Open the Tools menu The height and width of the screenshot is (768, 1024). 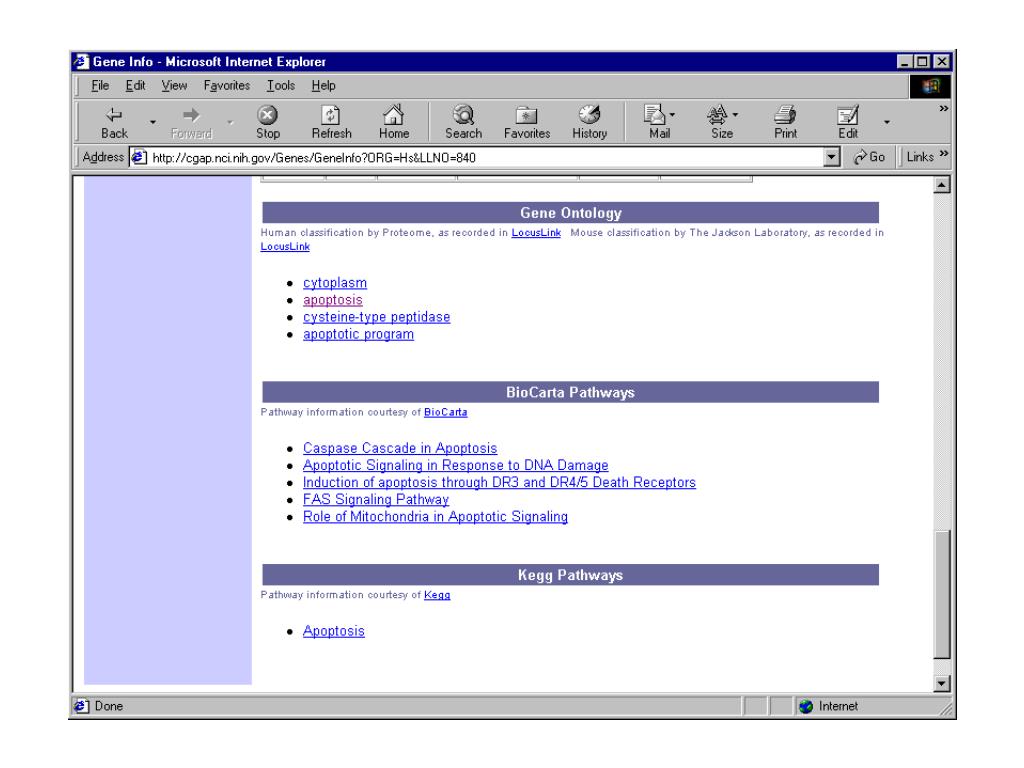(x=281, y=86)
